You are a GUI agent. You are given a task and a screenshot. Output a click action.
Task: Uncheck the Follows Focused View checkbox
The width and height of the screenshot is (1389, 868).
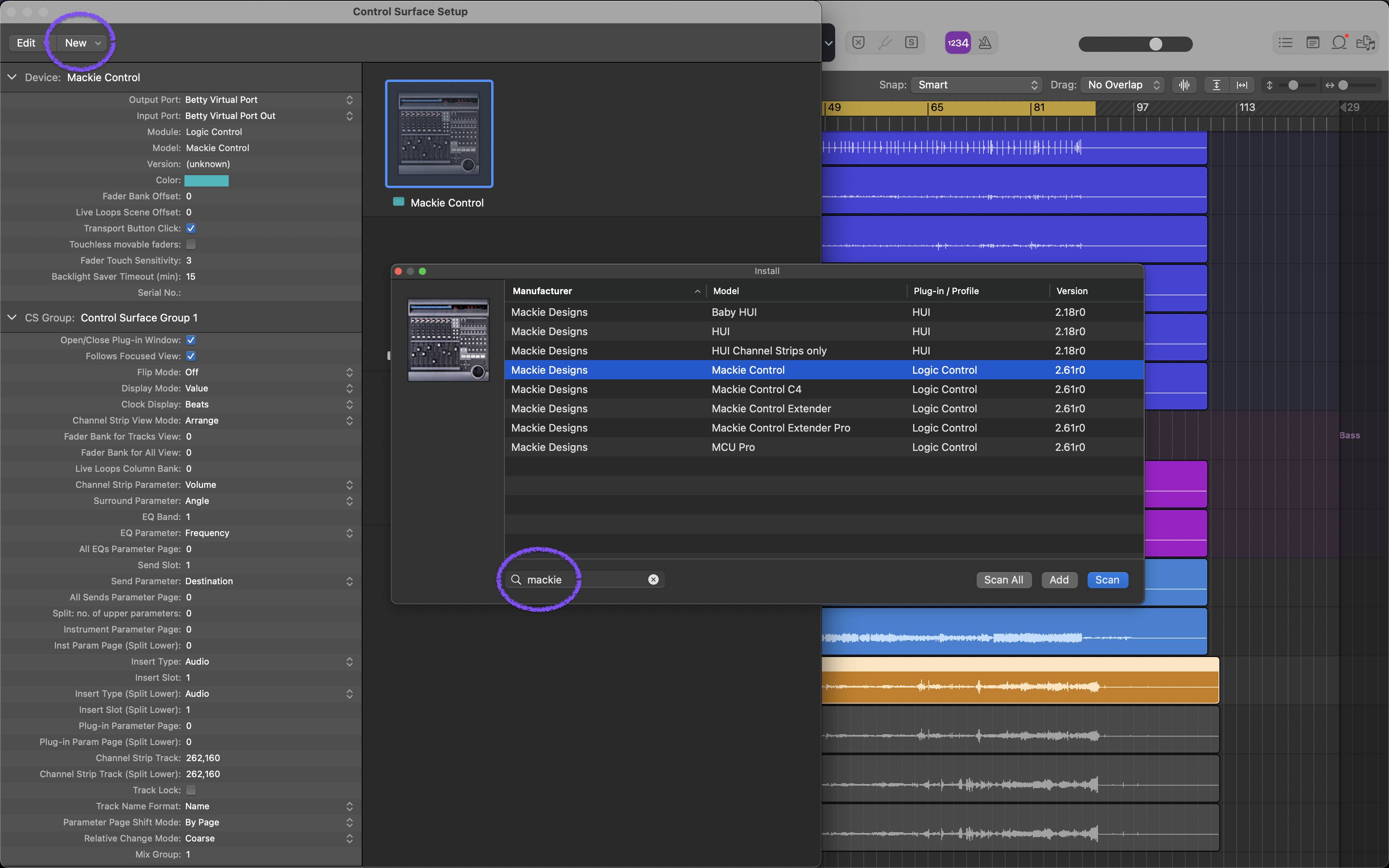click(x=191, y=356)
